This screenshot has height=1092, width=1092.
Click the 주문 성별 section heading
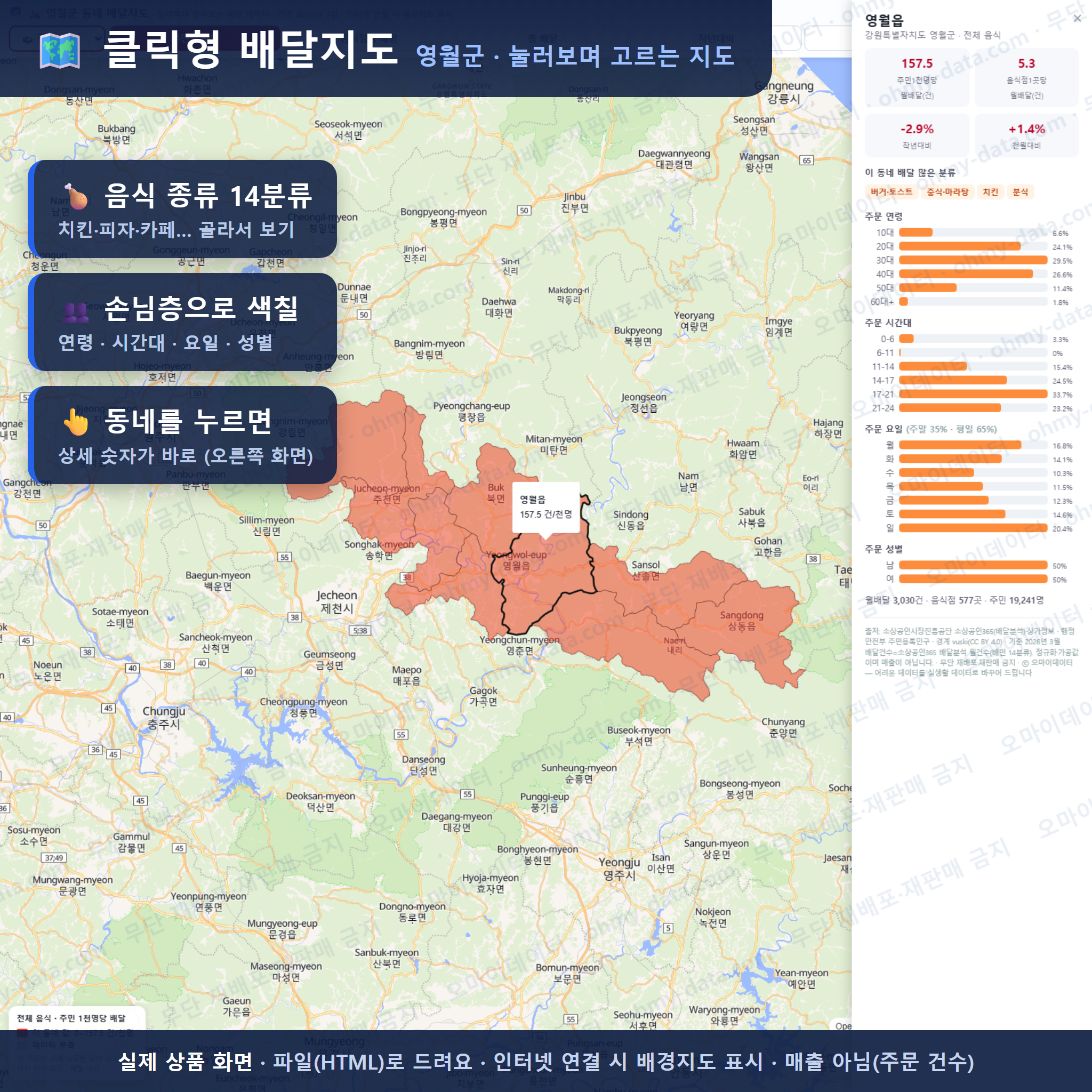[x=884, y=548]
